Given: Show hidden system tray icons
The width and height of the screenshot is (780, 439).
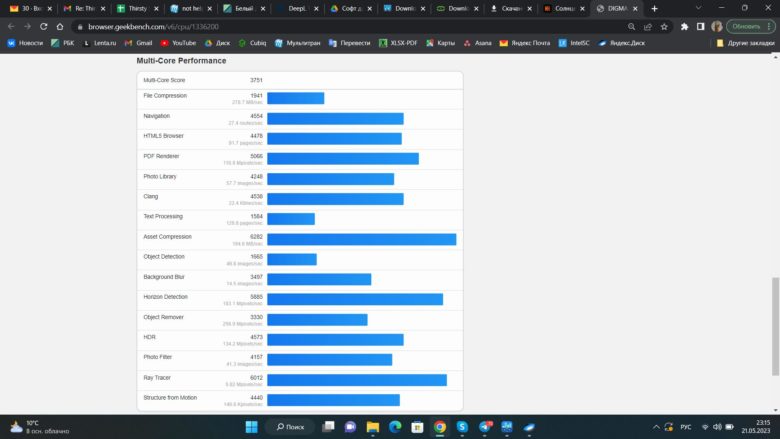Looking at the screenshot, I should pos(656,427).
